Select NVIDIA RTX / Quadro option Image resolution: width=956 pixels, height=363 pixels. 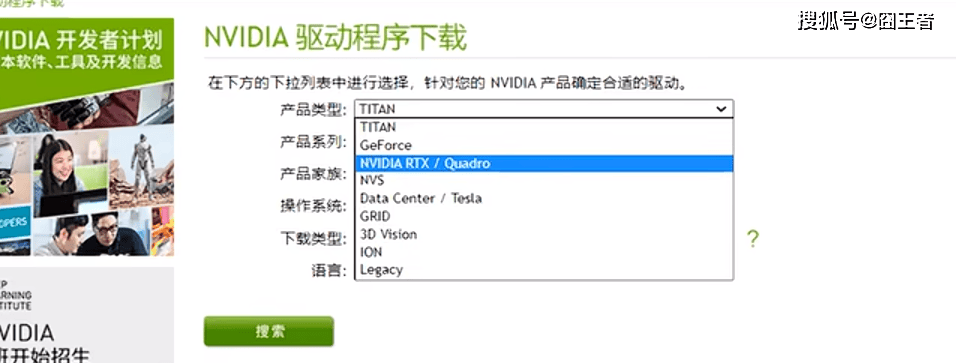click(x=544, y=164)
